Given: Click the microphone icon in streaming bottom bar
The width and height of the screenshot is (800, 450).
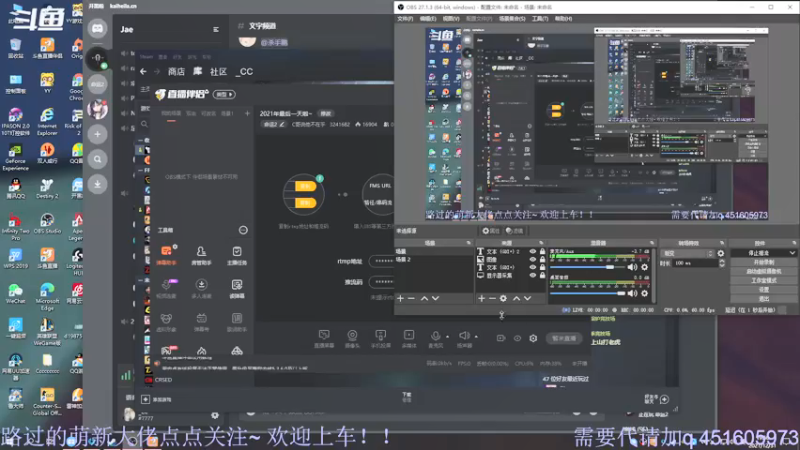Looking at the screenshot, I should point(435,338).
